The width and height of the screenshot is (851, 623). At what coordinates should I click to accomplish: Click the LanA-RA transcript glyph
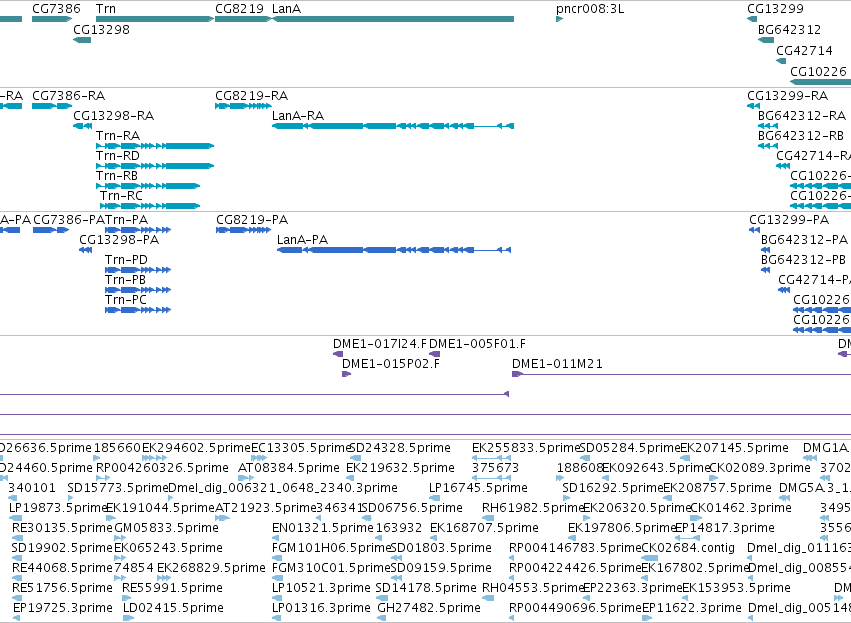click(393, 126)
